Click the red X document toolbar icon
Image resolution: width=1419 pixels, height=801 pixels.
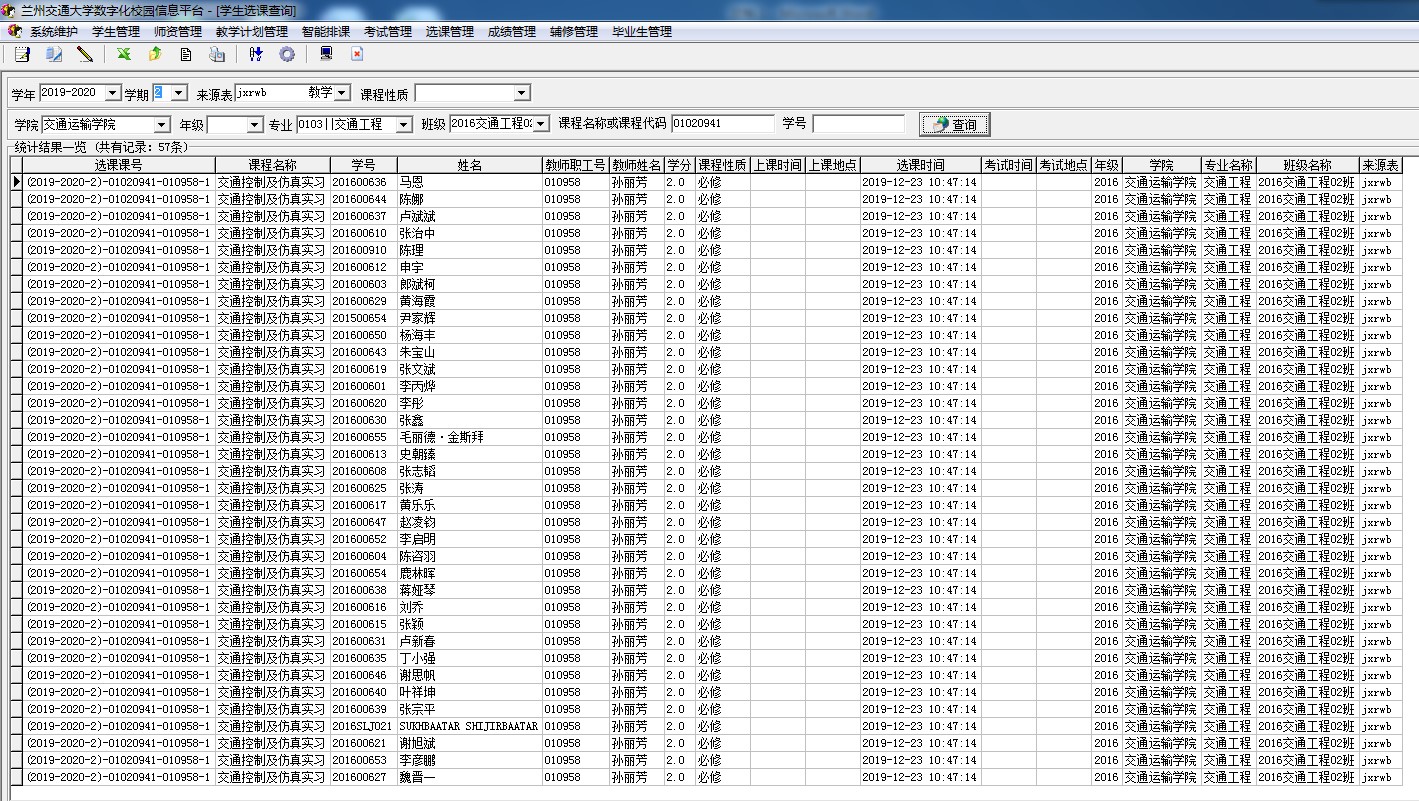point(357,55)
